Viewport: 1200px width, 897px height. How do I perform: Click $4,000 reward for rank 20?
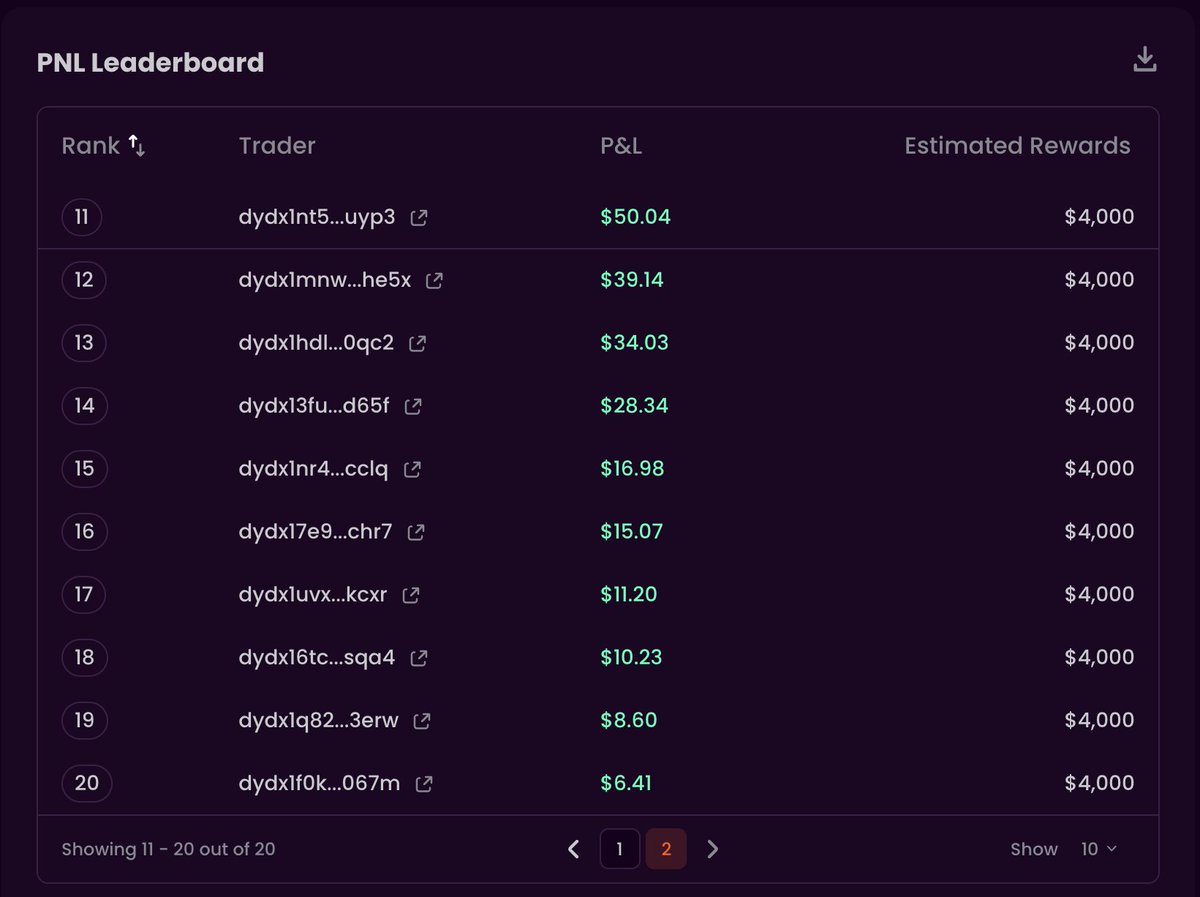point(1099,784)
